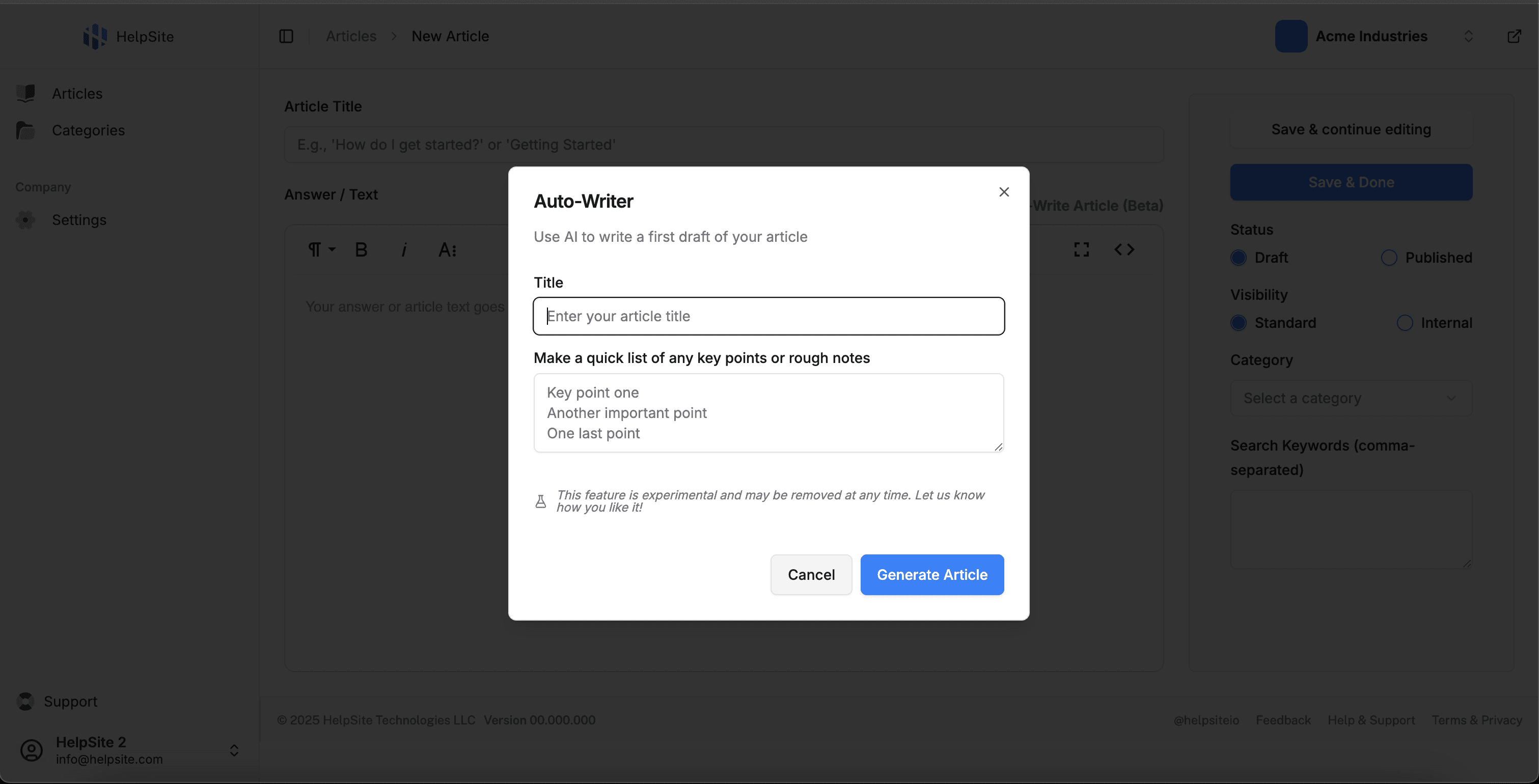The width and height of the screenshot is (1539, 784).
Task: Set article status to Published
Action: click(x=1389, y=258)
